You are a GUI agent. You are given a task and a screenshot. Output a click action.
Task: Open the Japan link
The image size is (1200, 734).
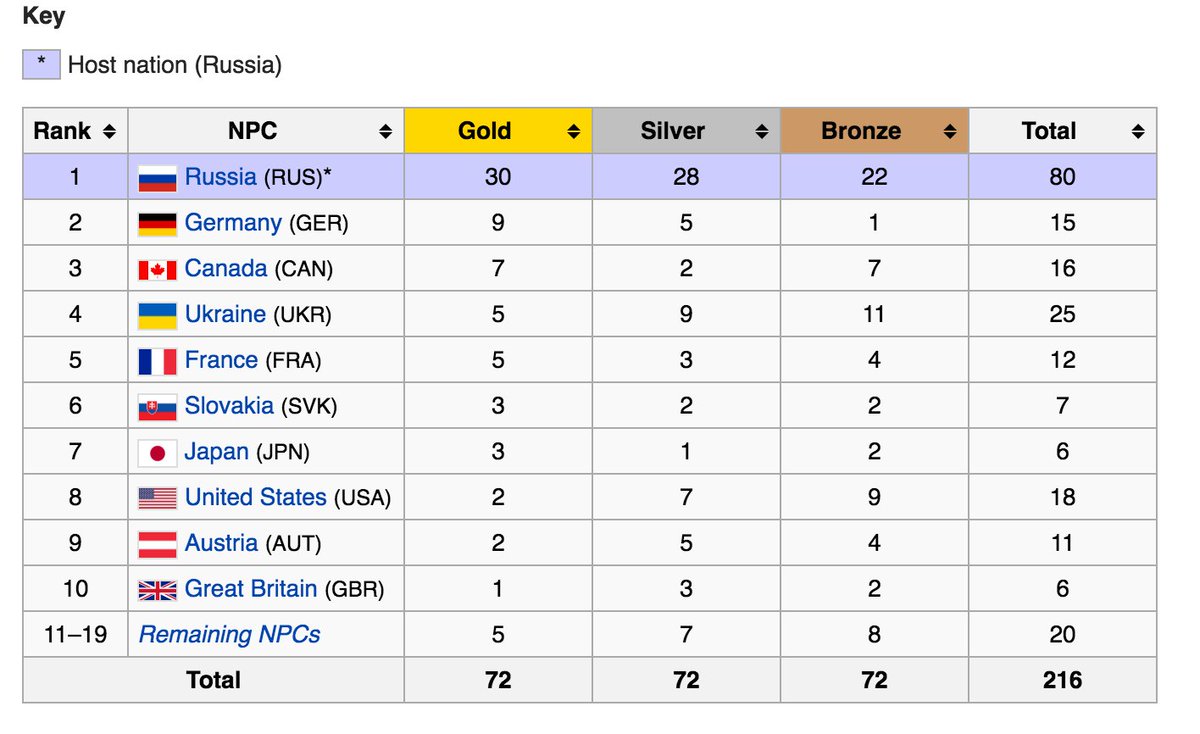coord(217,452)
